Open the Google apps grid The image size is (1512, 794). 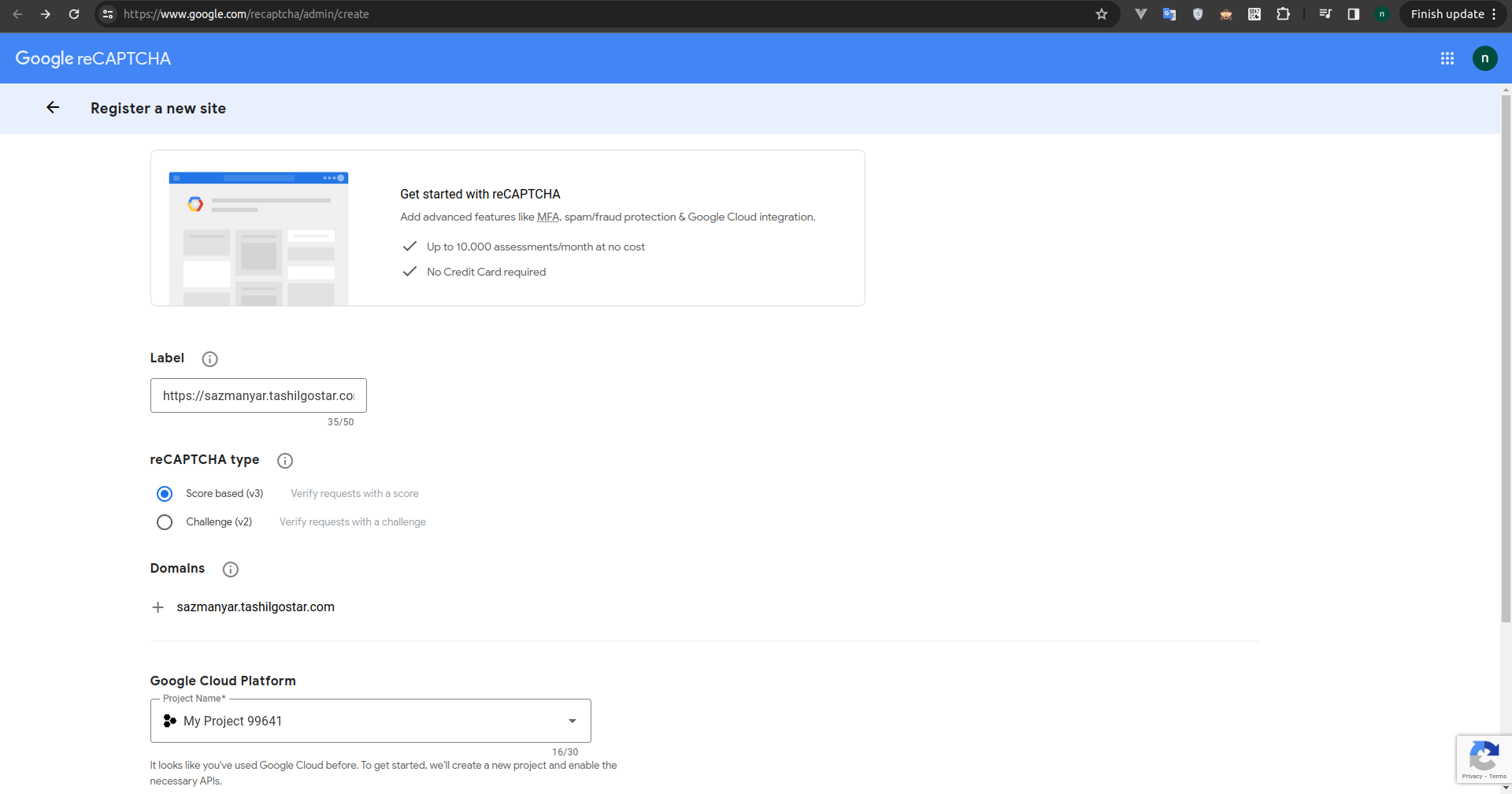coord(1447,58)
